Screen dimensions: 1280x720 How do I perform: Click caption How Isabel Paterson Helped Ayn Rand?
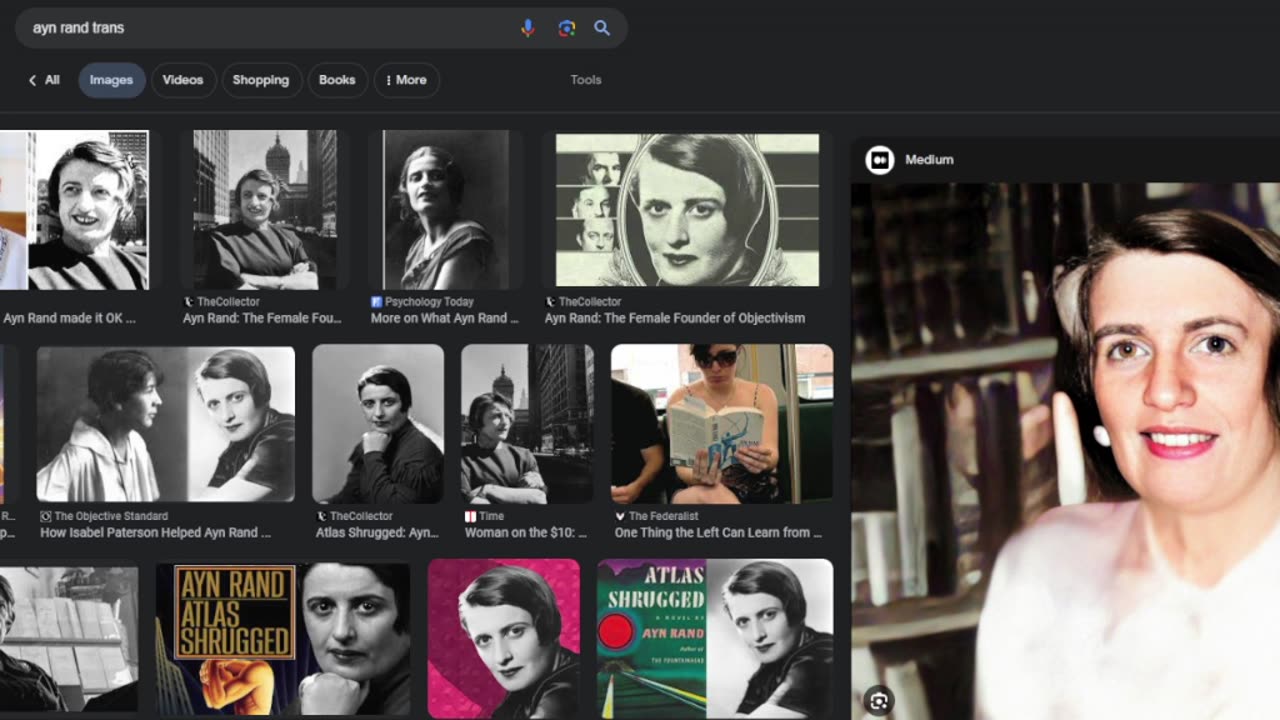click(x=155, y=533)
